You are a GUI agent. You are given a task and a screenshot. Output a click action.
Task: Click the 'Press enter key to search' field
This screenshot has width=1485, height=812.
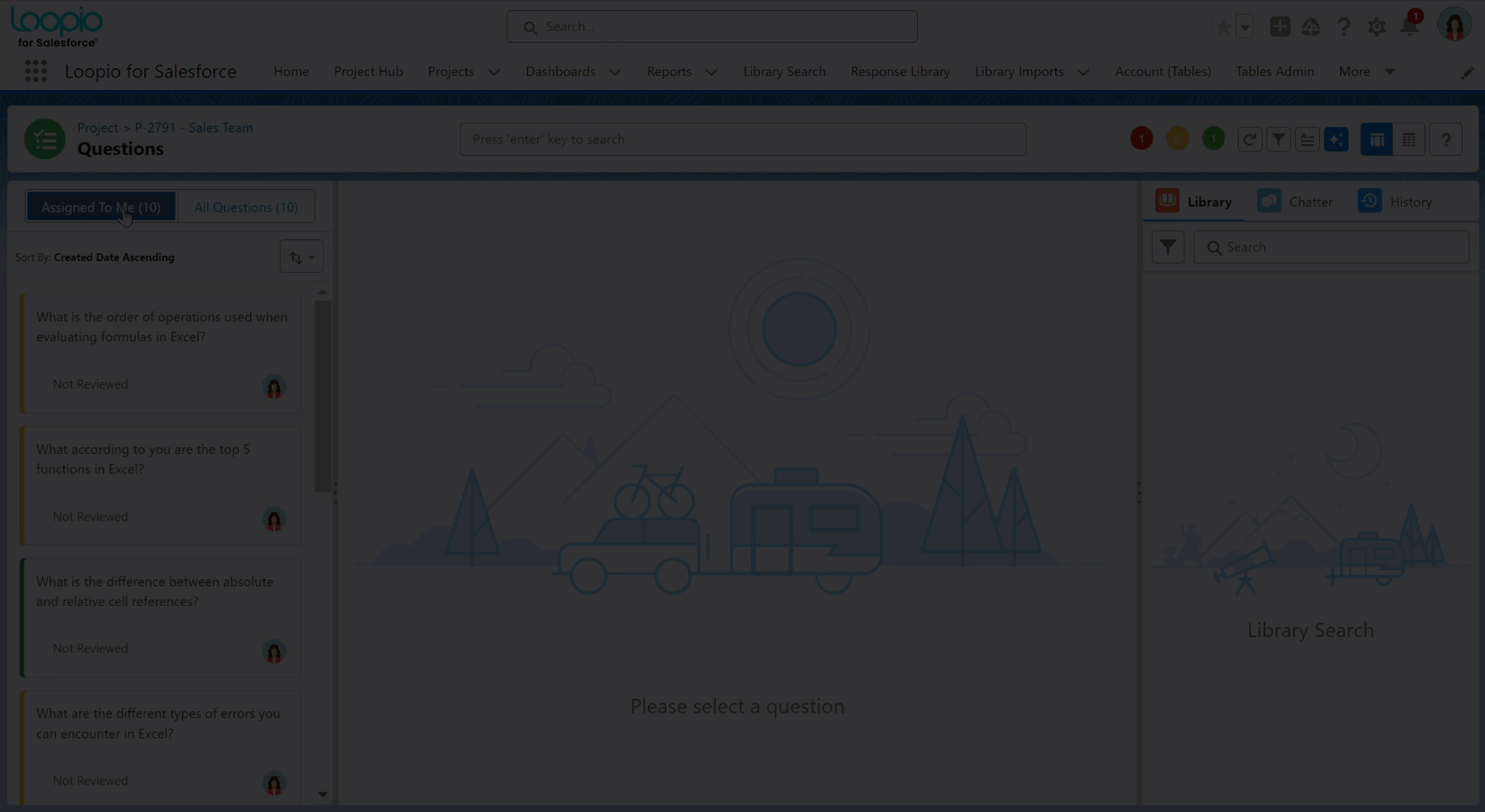click(x=742, y=139)
